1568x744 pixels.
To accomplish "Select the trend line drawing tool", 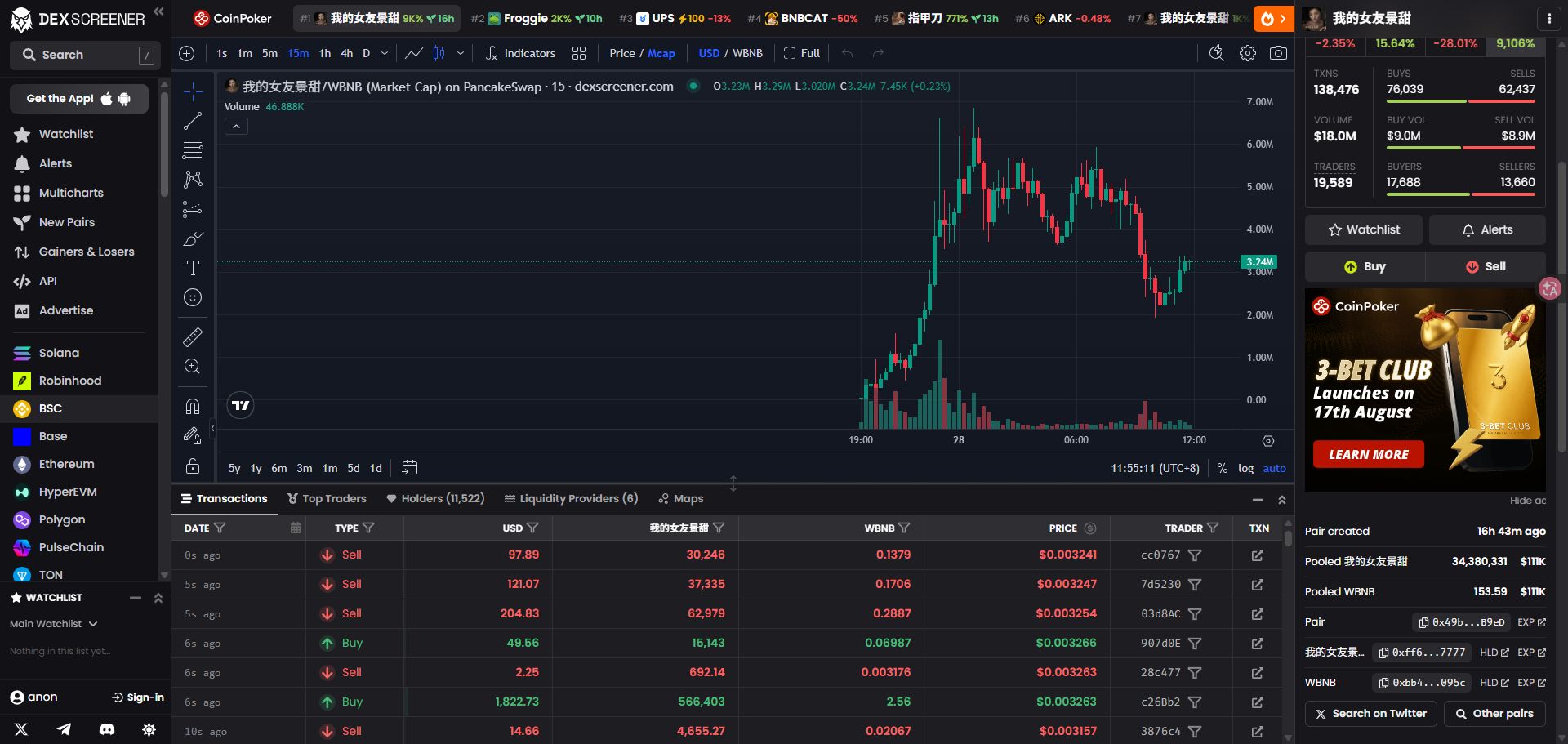I will tap(193, 121).
